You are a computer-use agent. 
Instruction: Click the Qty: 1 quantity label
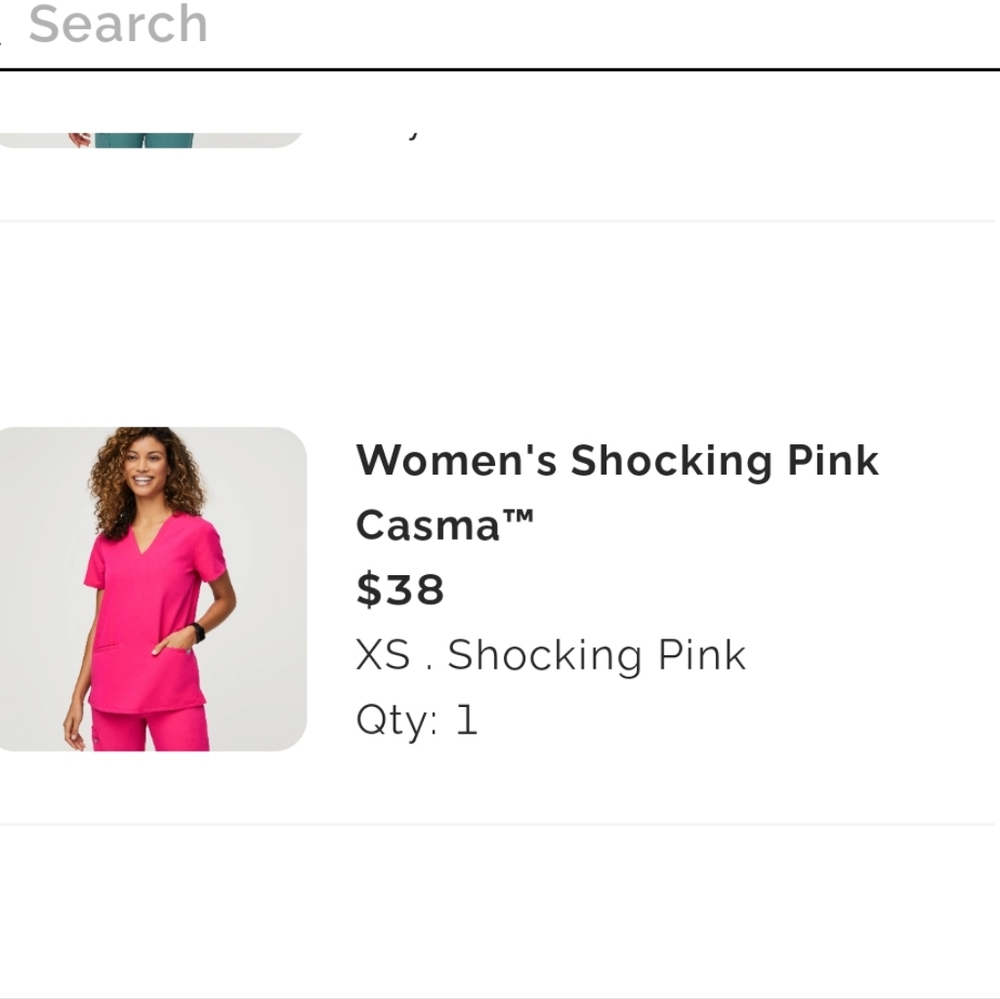tap(416, 720)
